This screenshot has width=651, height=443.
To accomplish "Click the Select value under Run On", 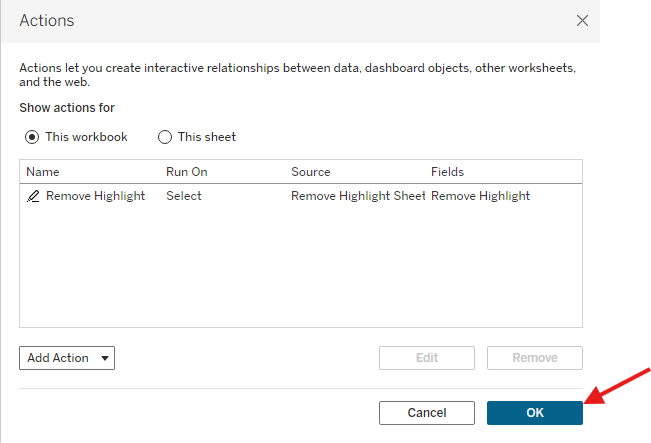I will pos(184,196).
